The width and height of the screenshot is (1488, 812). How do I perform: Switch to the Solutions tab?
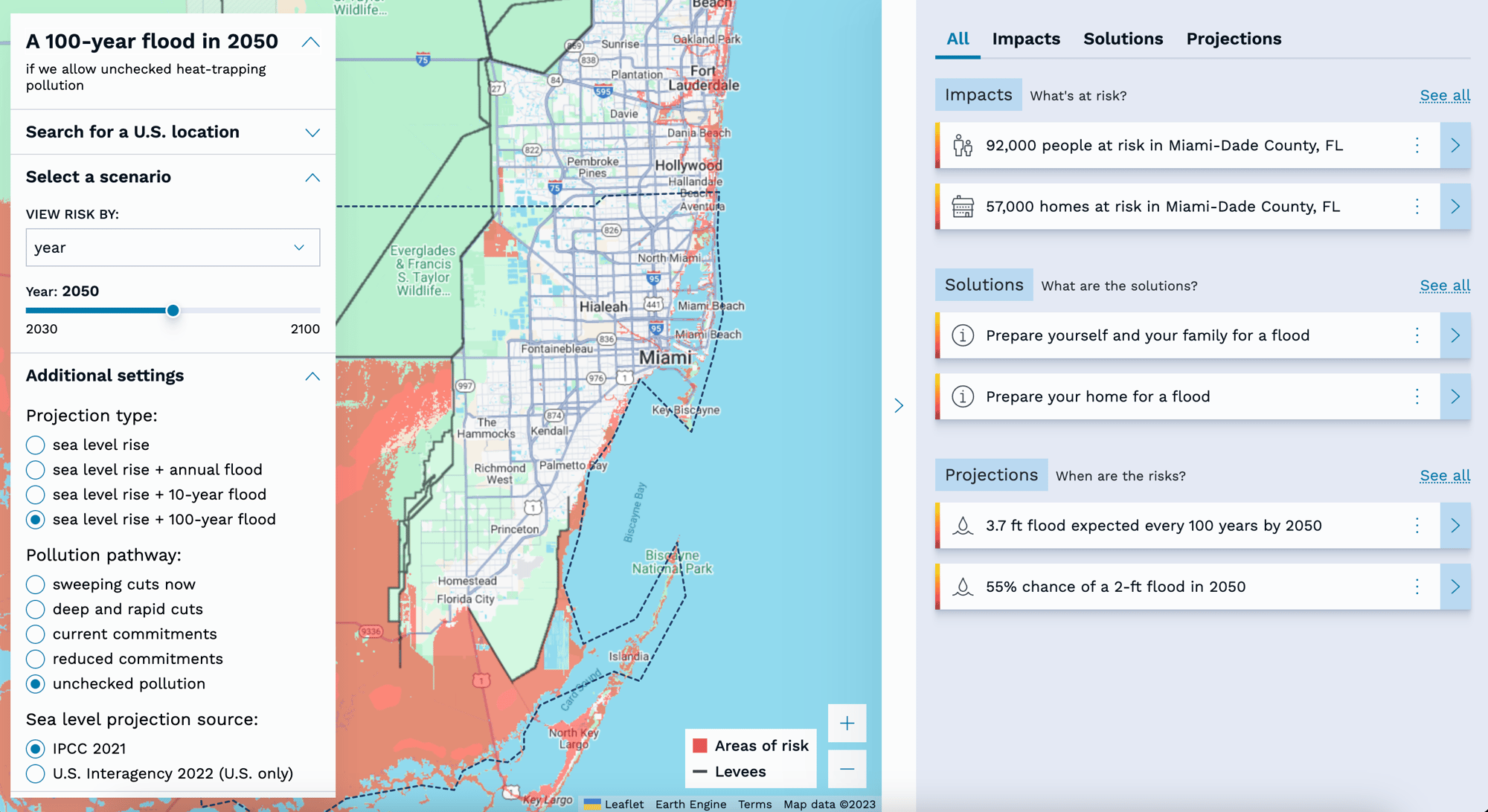1123,39
